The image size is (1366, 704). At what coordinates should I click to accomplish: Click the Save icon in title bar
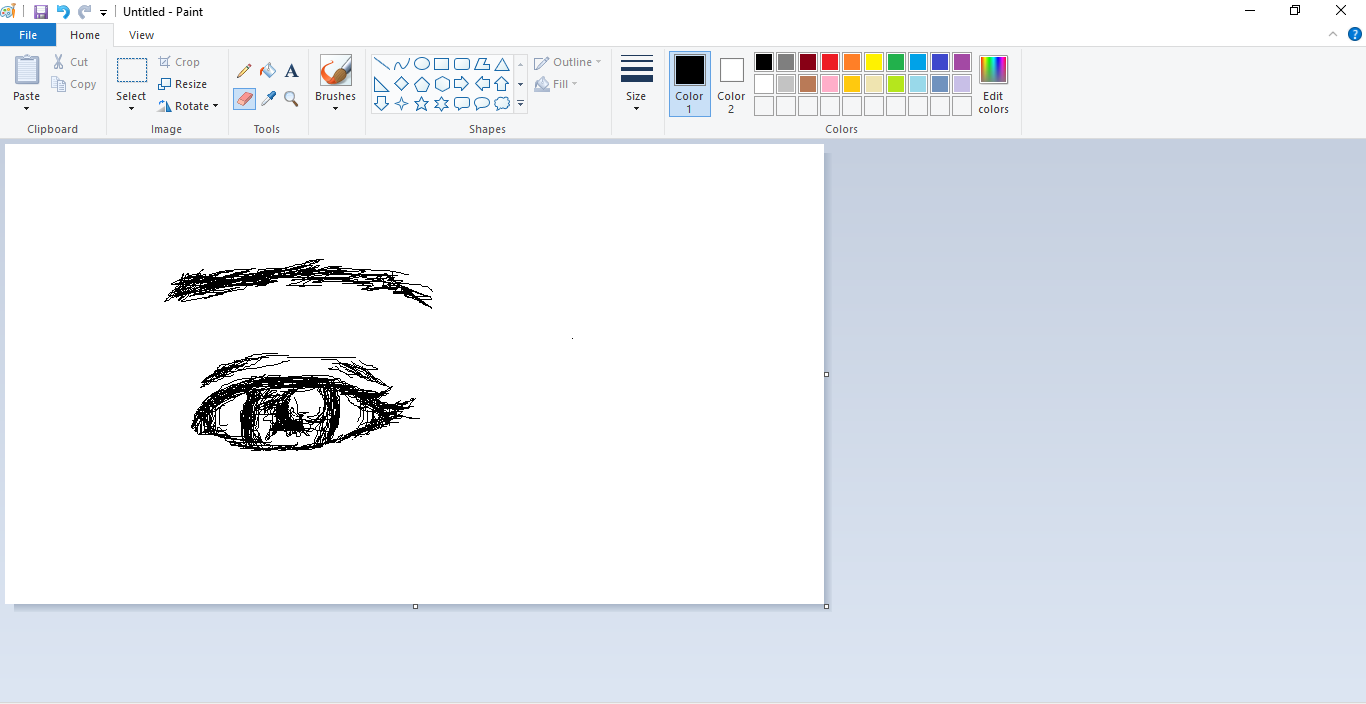click(x=41, y=12)
